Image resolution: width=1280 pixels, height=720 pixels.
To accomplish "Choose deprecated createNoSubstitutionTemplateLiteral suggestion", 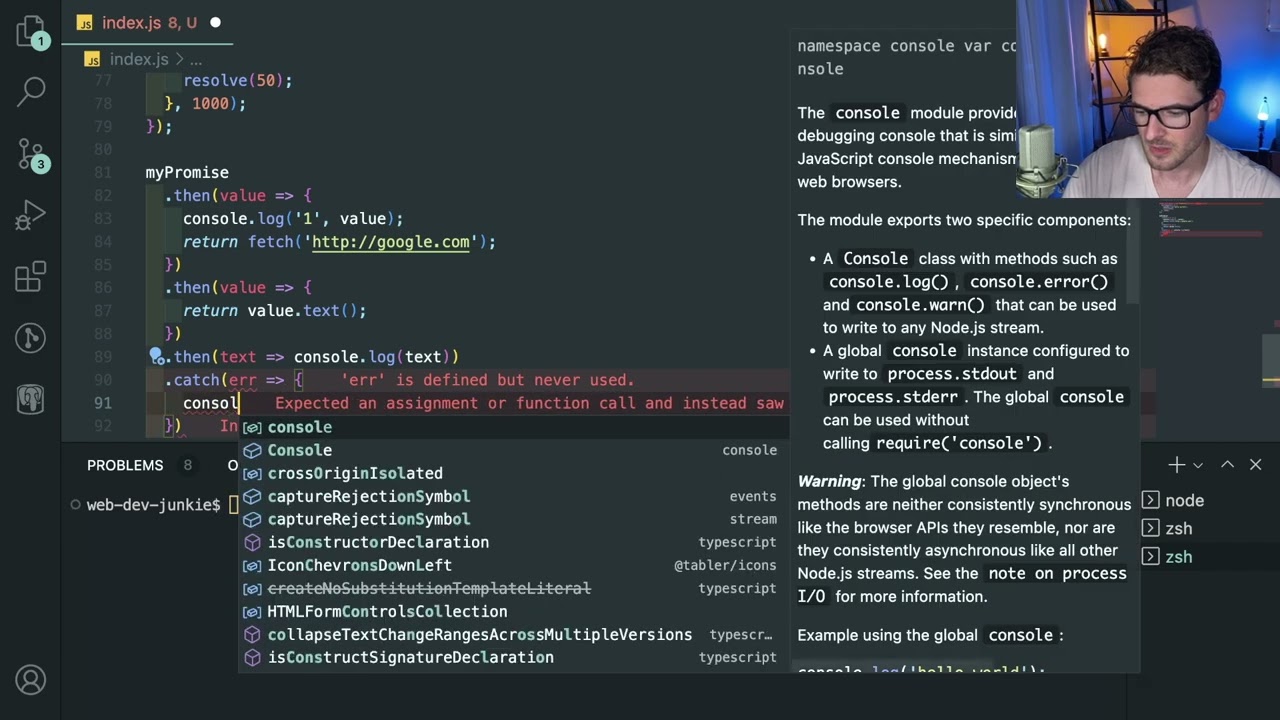I will [x=513, y=588].
